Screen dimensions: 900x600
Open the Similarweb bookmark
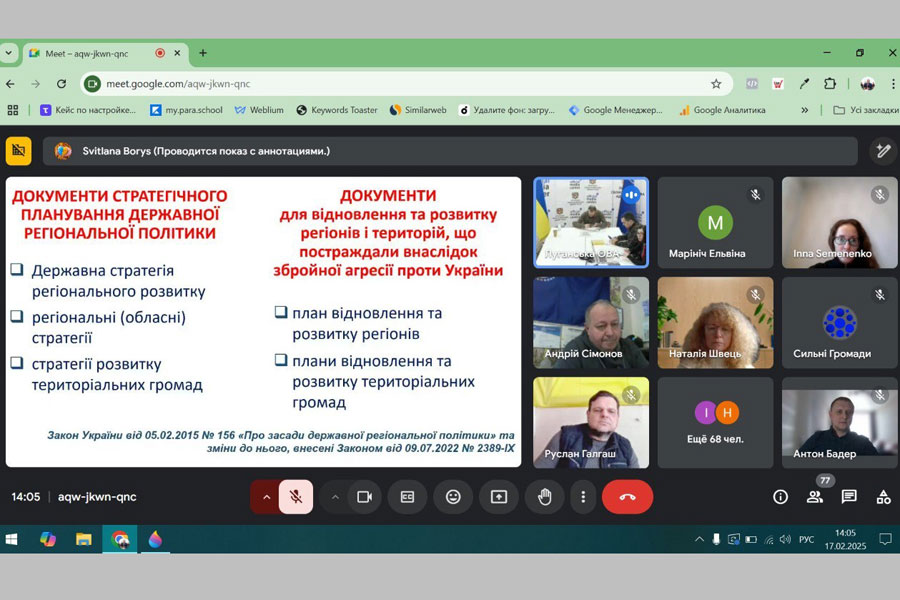pos(418,110)
